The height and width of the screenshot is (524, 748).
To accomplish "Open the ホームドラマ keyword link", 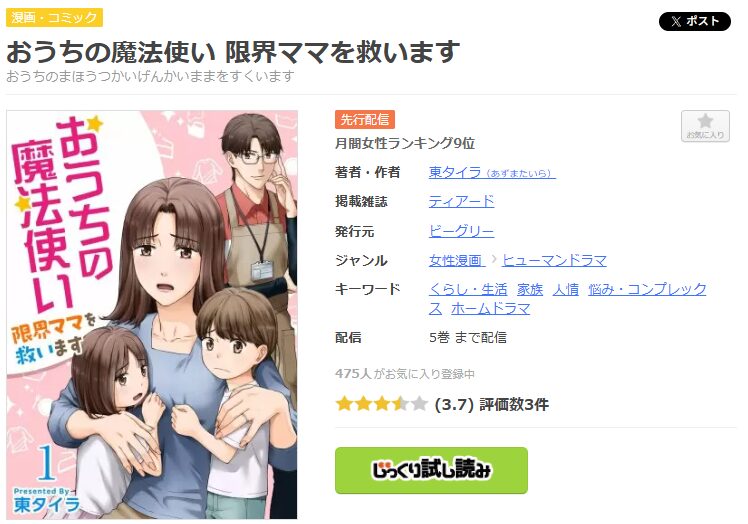I will (x=490, y=309).
